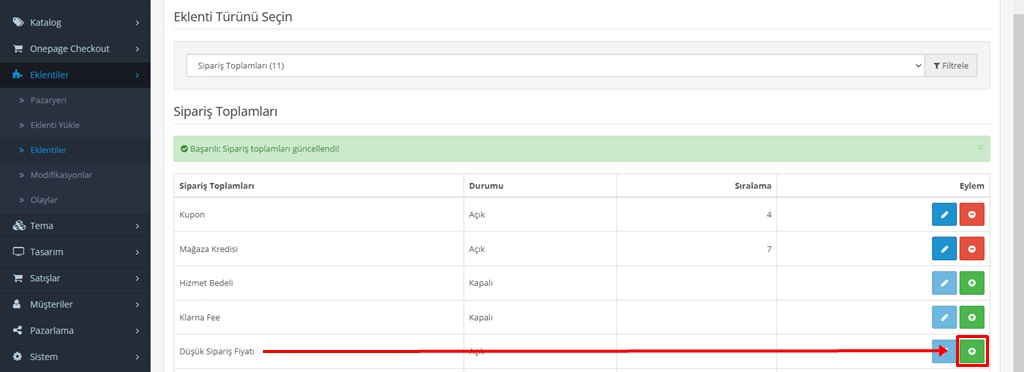Collapse the Eklentiler sidebar section
1024x372 pixels.
[75, 75]
